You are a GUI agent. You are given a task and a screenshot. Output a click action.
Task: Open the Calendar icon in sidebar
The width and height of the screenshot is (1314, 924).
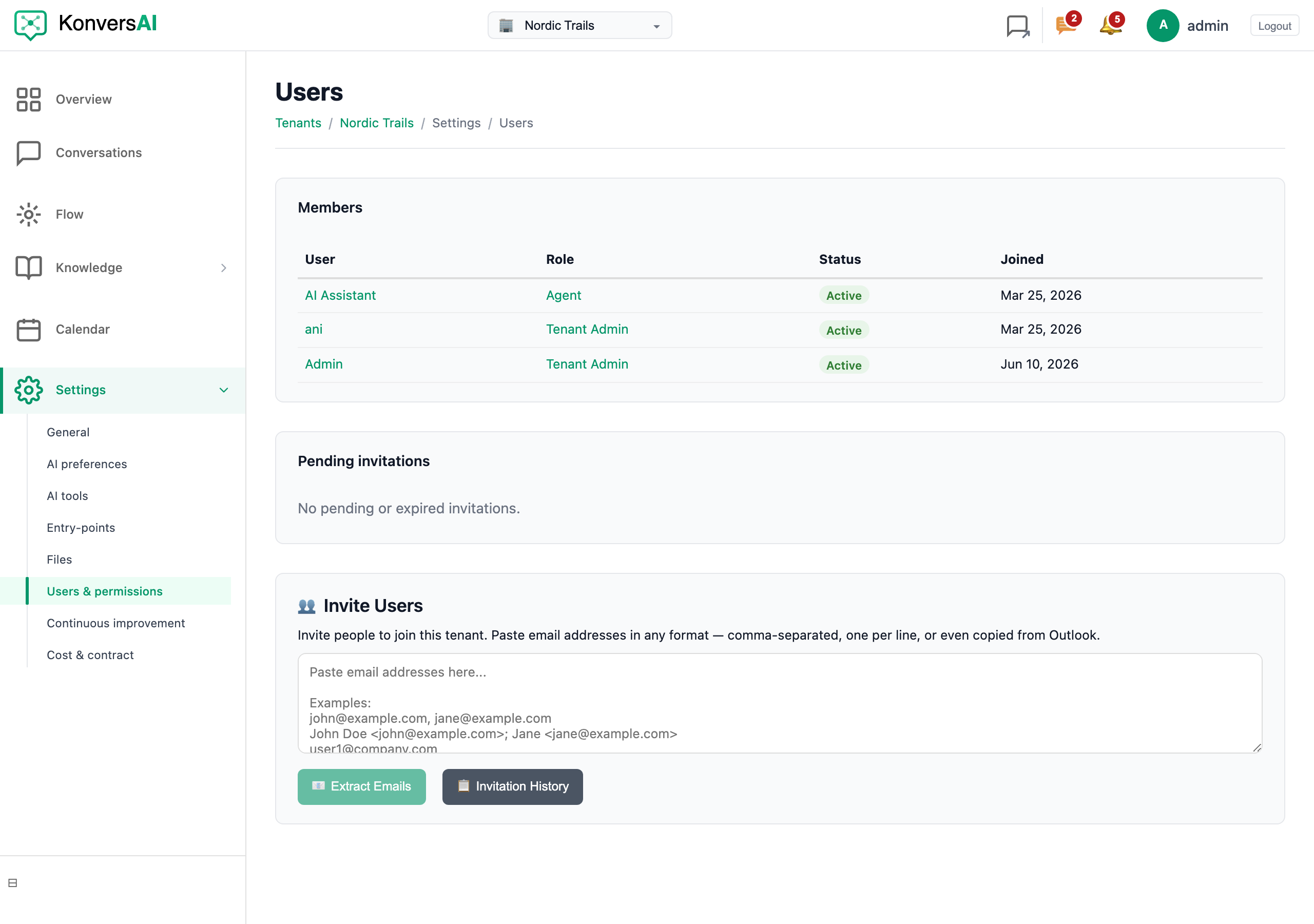[x=29, y=330]
